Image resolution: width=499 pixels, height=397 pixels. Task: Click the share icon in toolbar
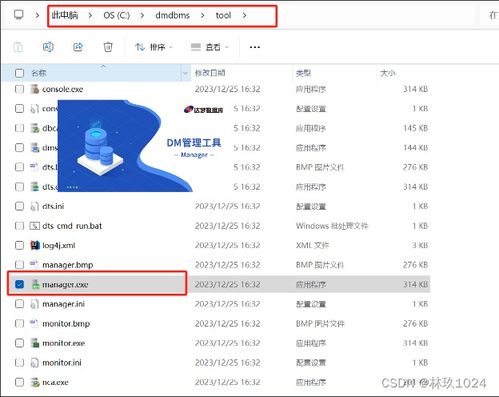click(x=78, y=47)
